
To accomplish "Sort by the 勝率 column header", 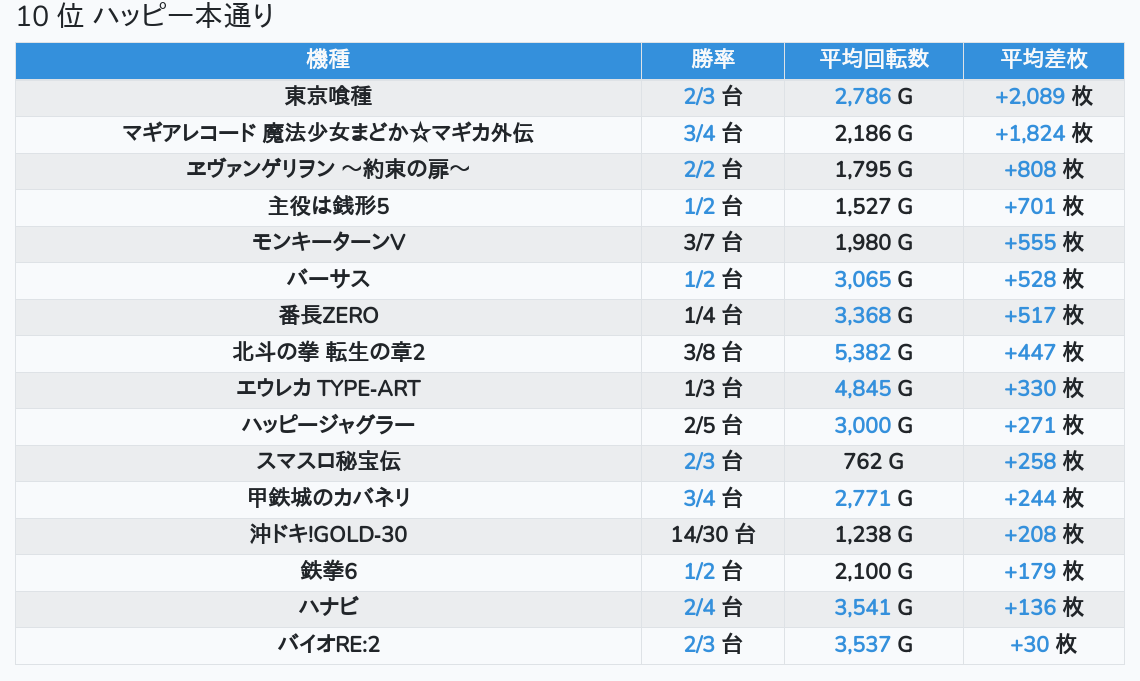I will point(712,59).
